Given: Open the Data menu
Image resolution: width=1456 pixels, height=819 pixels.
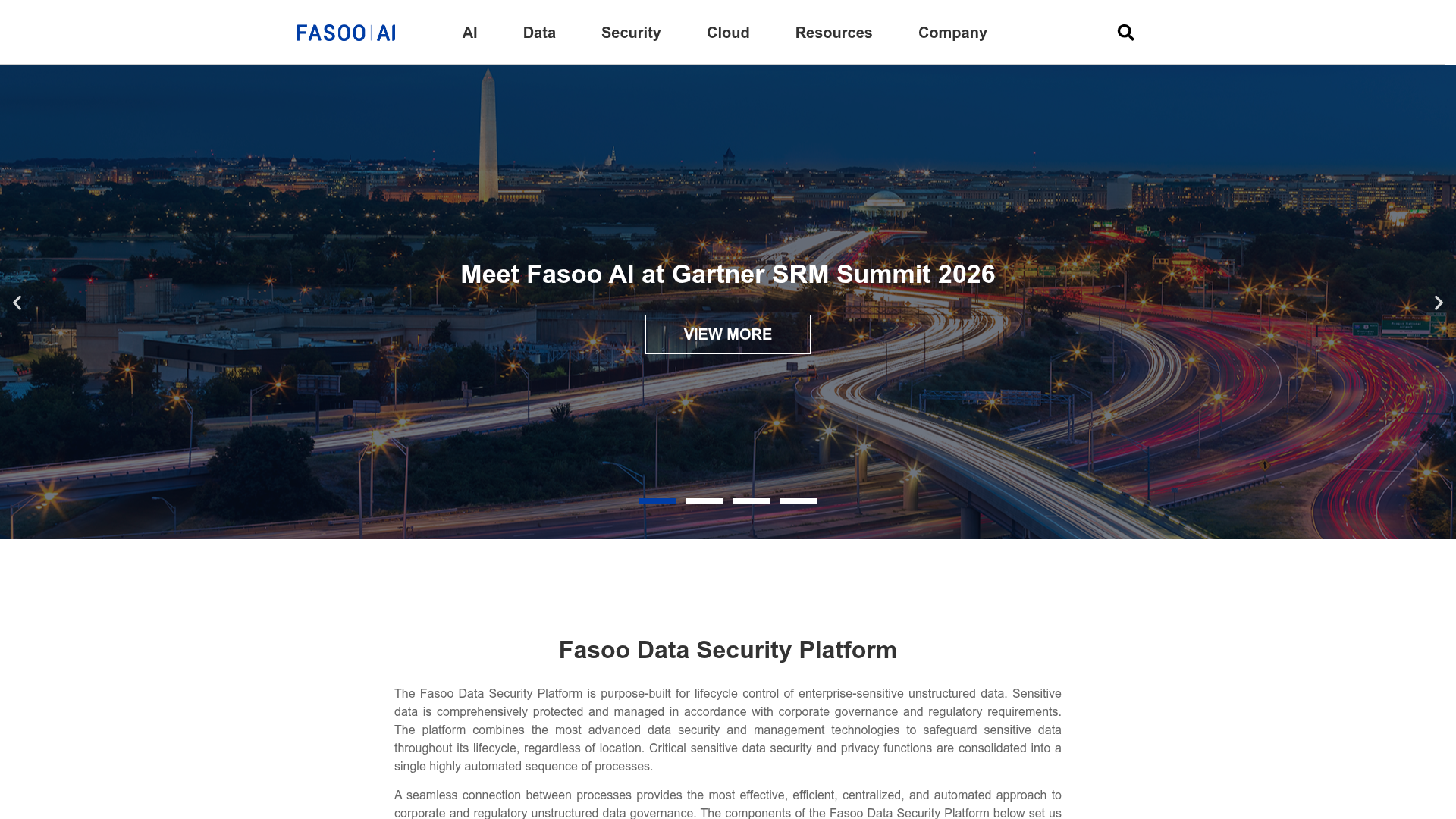Looking at the screenshot, I should (x=539, y=33).
